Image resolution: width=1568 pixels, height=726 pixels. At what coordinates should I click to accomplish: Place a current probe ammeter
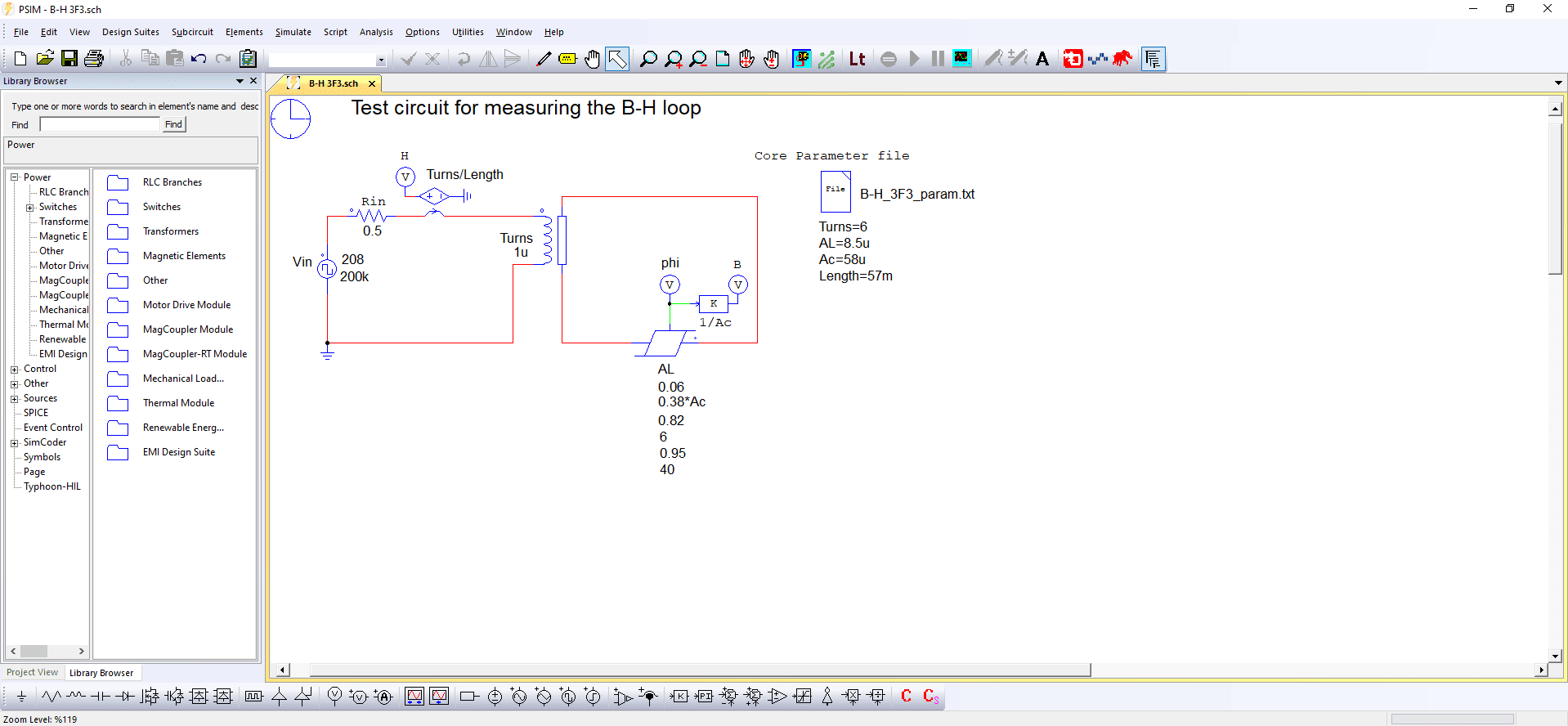[x=383, y=697]
